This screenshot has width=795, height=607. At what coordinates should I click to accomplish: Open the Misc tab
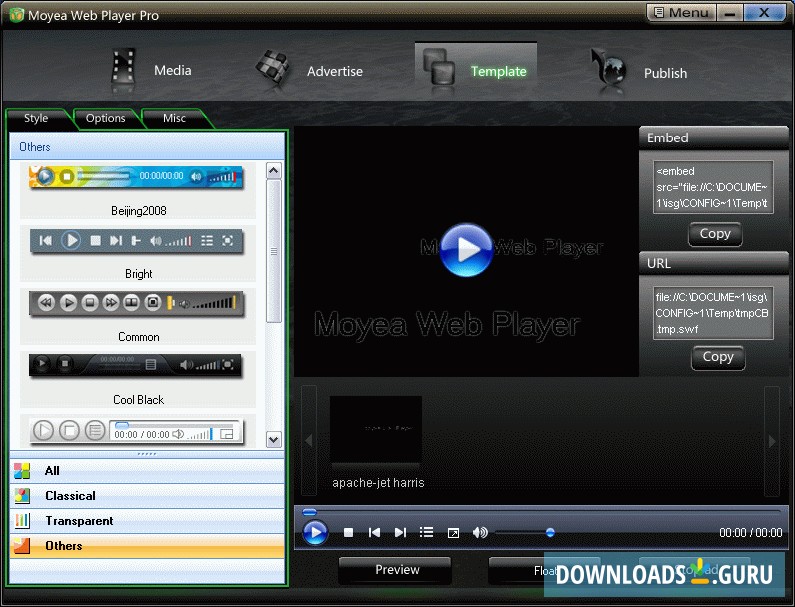click(174, 118)
